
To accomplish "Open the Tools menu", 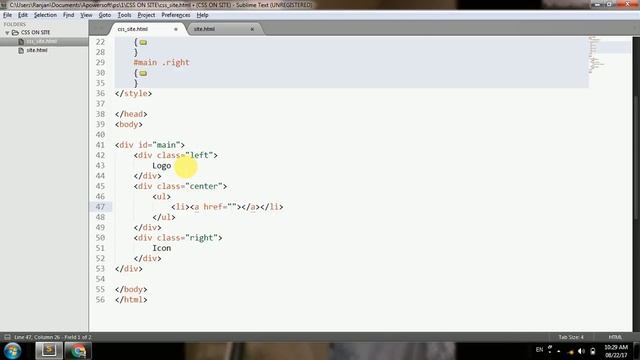I will pos(124,15).
